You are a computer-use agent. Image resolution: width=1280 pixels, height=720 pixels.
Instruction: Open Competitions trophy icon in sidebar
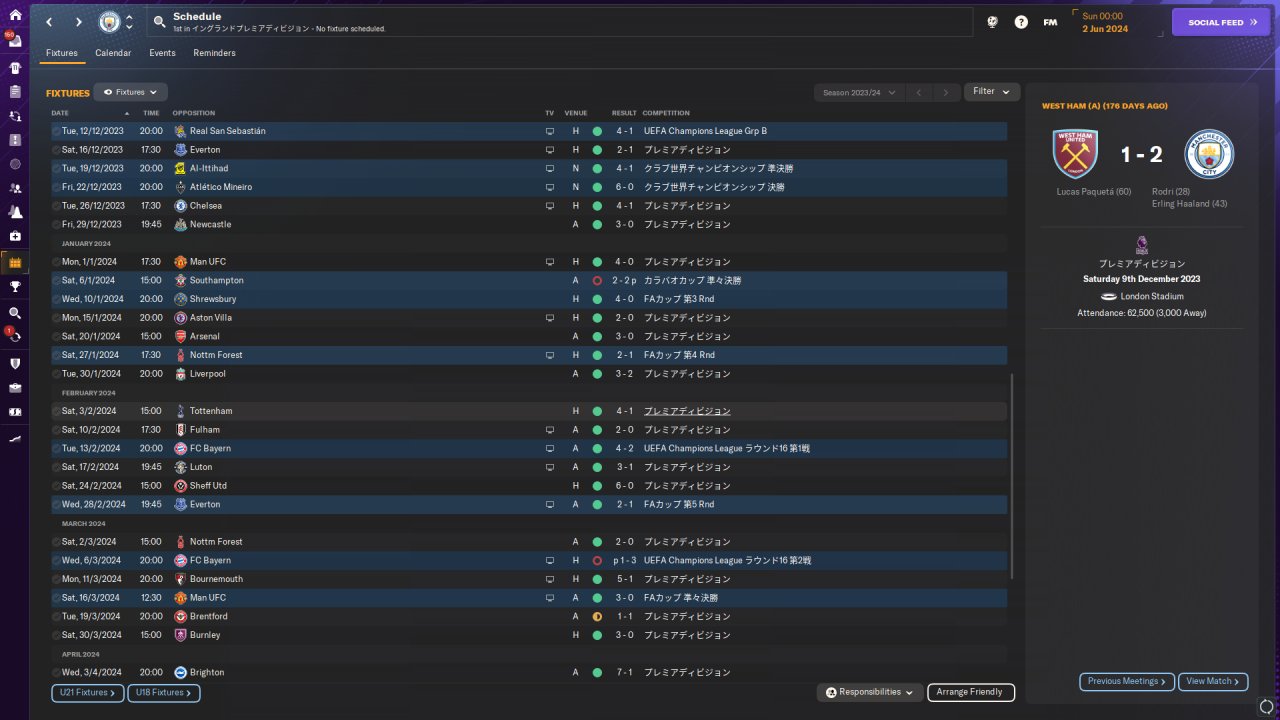point(14,287)
